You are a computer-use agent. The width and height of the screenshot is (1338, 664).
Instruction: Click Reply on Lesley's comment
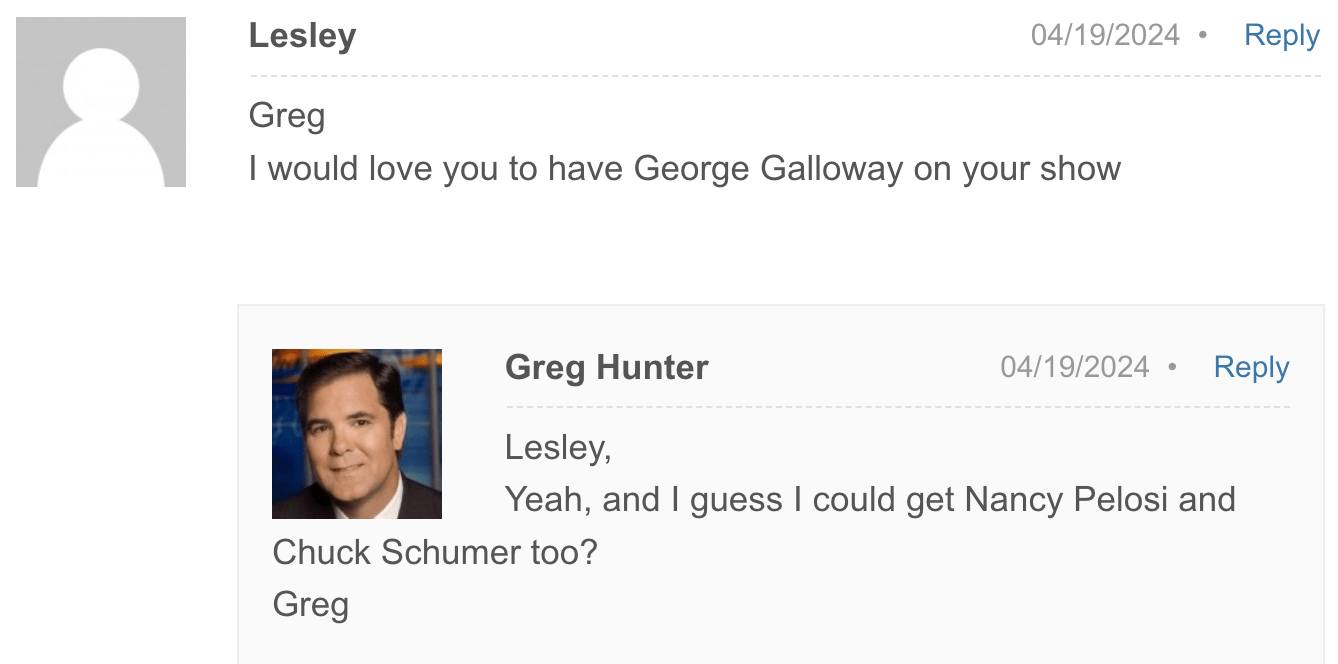[1281, 36]
